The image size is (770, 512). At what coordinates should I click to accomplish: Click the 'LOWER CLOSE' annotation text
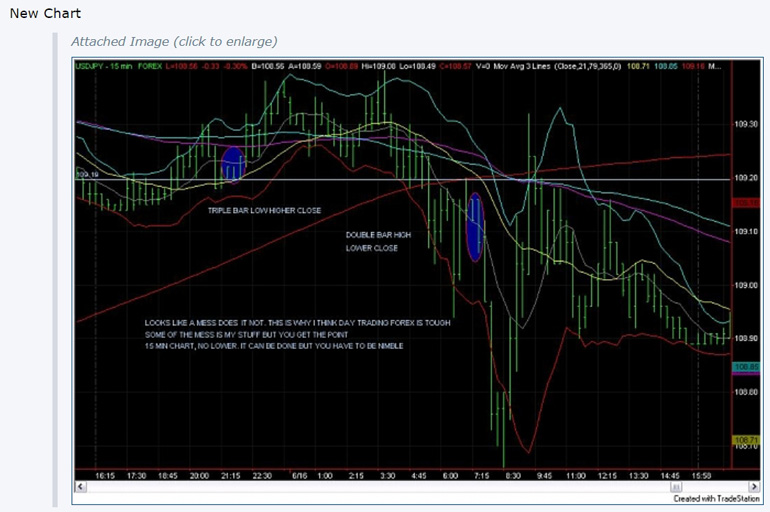(x=372, y=248)
